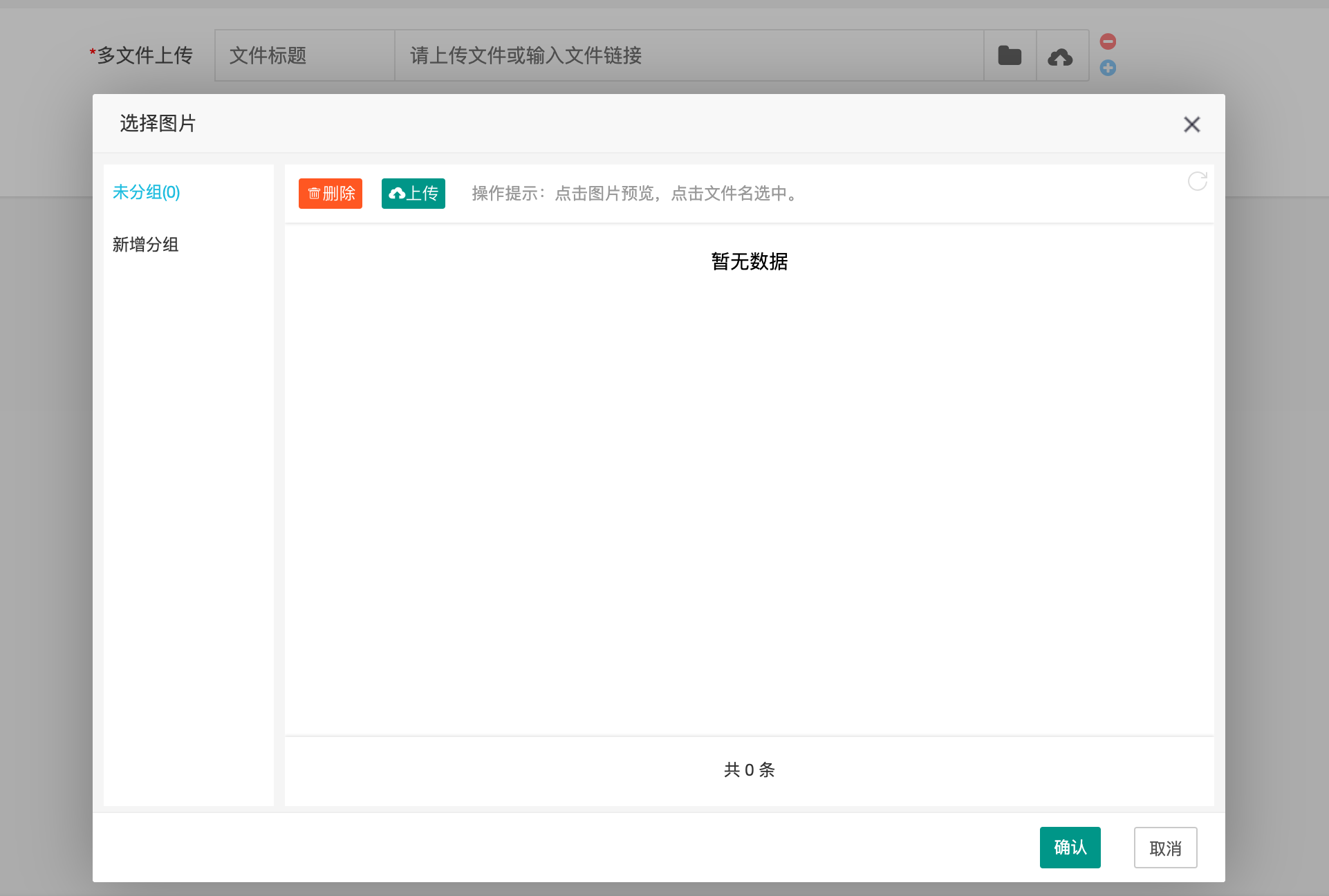Click the 暂无数据 empty placeholder
This screenshot has height=896, width=1329.
pyautogui.click(x=750, y=261)
